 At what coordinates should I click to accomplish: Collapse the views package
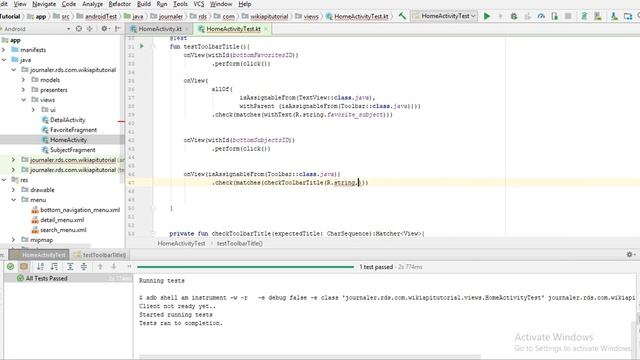click(x=24, y=100)
